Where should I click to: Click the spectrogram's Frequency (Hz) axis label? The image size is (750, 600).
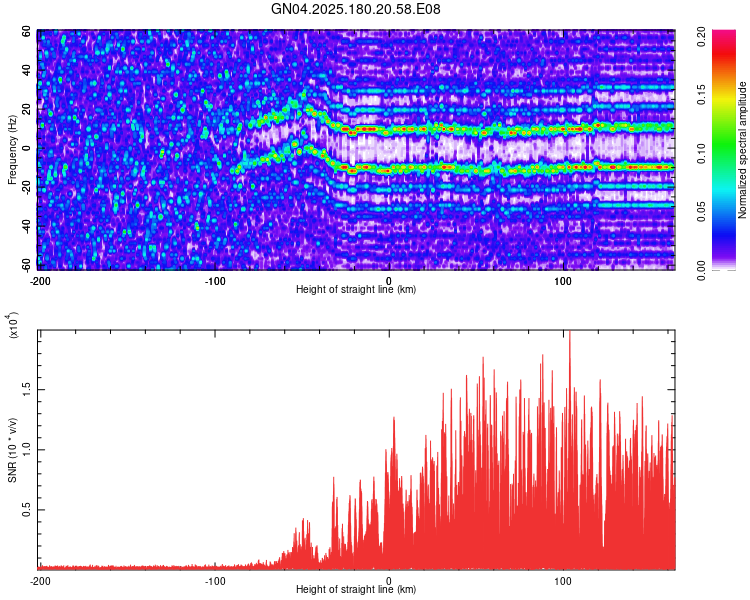(12, 150)
